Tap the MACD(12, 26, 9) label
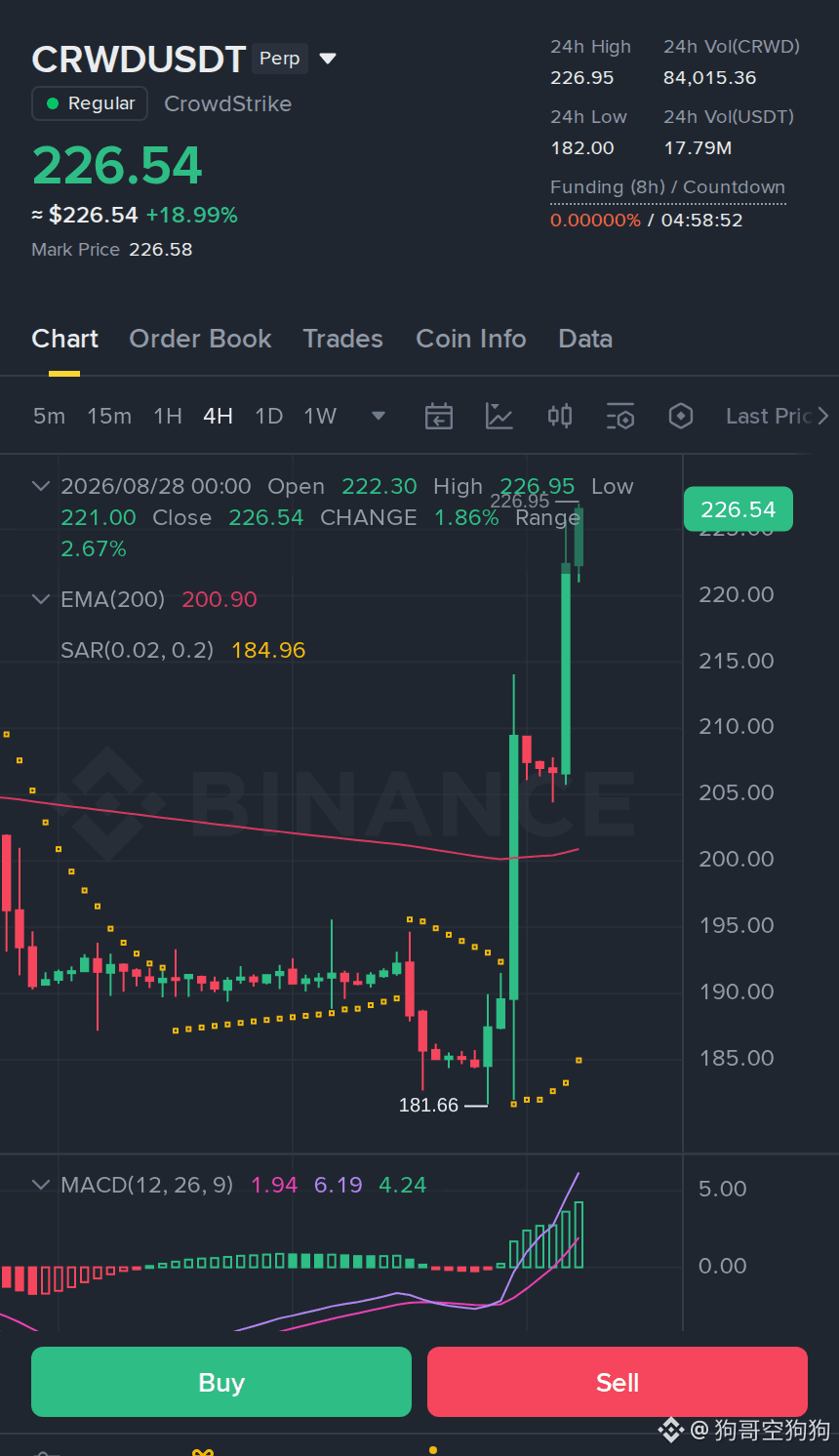Image resolution: width=839 pixels, height=1456 pixels. pos(147,1185)
